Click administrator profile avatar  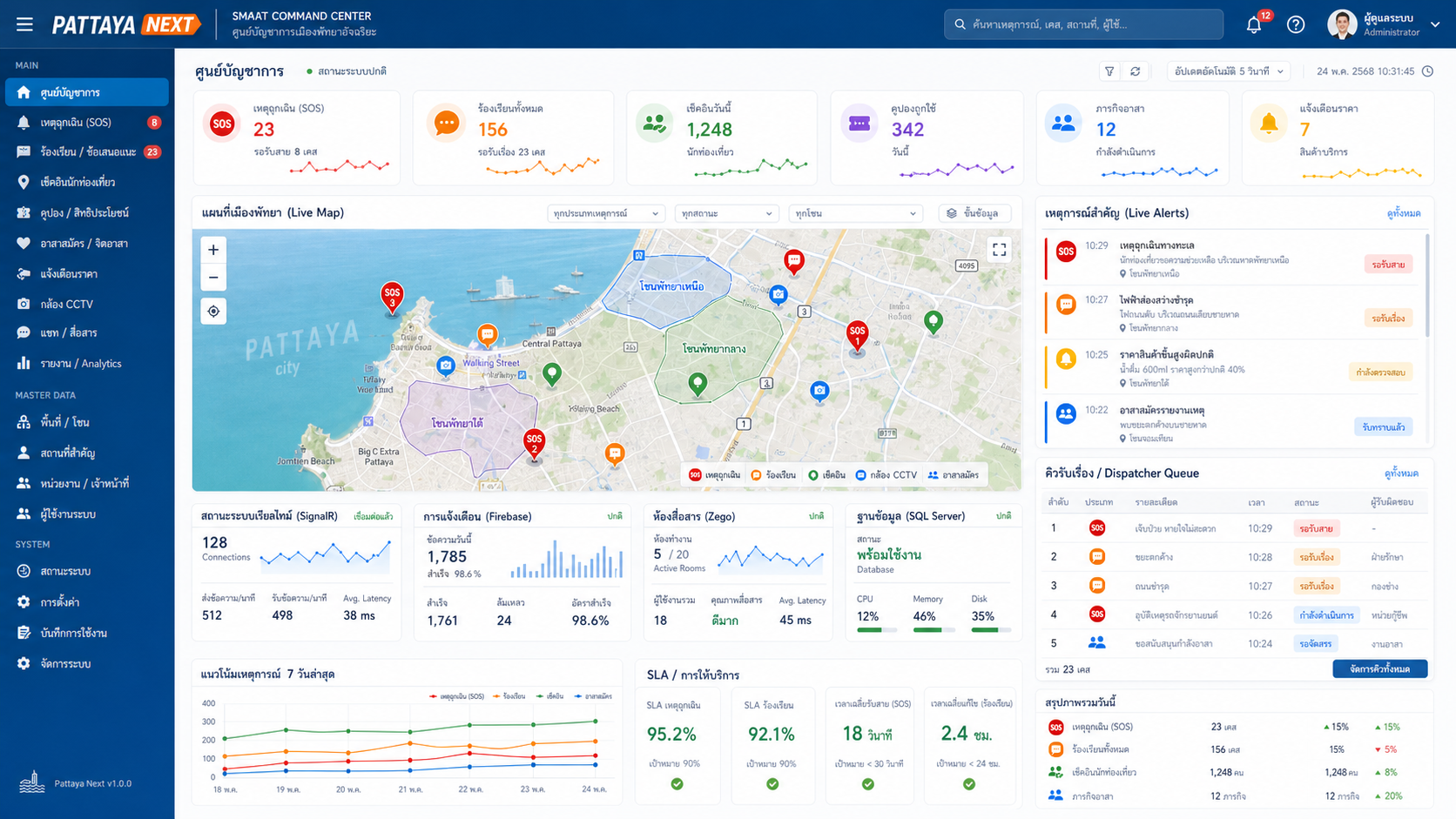1342,24
